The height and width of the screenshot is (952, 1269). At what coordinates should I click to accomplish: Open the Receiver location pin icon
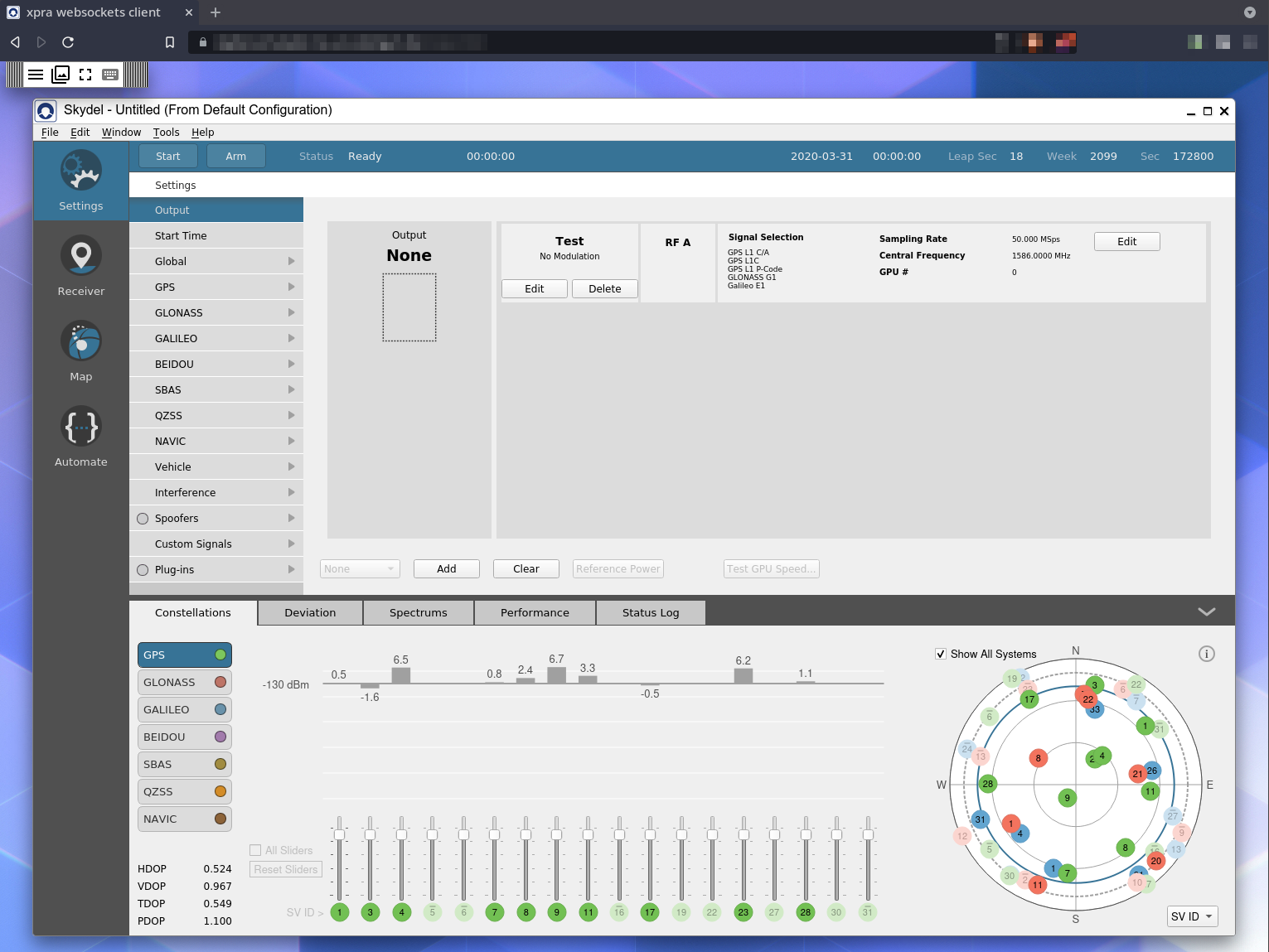pos(81,256)
